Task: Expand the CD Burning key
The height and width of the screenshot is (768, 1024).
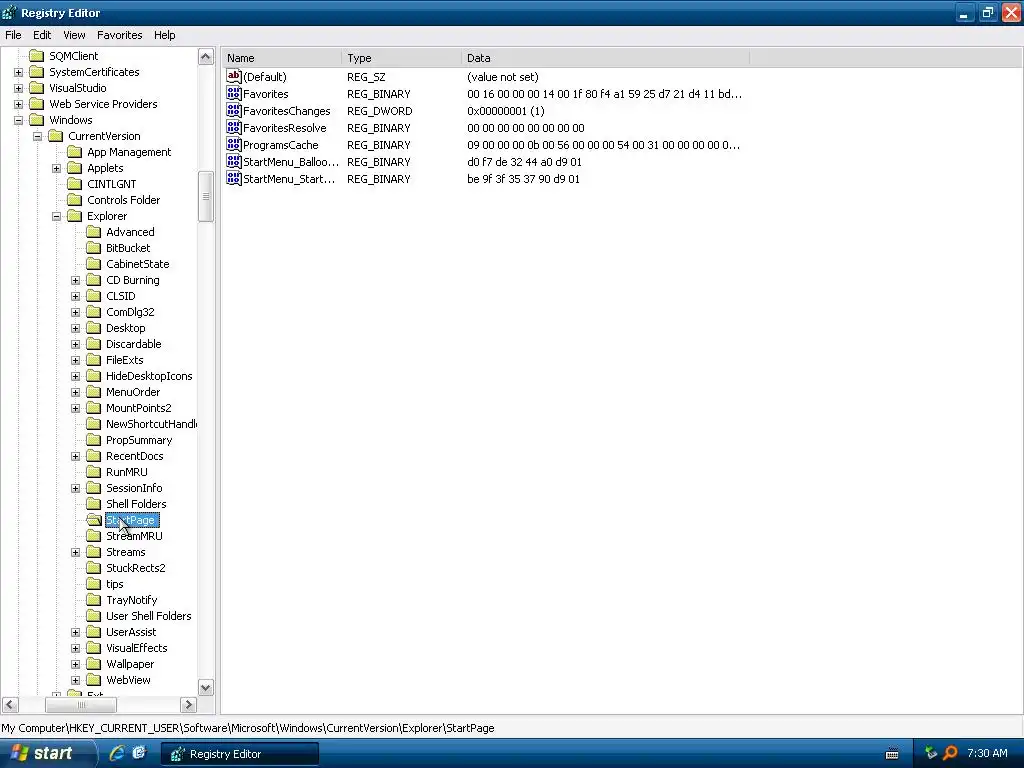Action: pos(75,280)
